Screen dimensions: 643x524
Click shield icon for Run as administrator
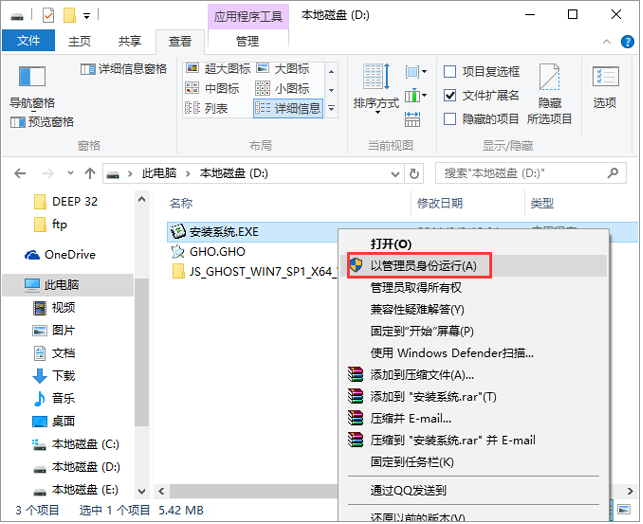(356, 265)
